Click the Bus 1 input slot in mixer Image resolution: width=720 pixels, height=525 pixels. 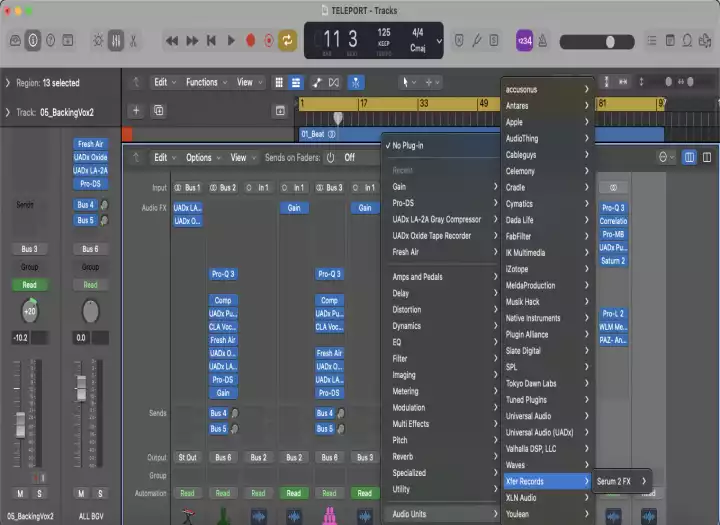[x=187, y=187]
